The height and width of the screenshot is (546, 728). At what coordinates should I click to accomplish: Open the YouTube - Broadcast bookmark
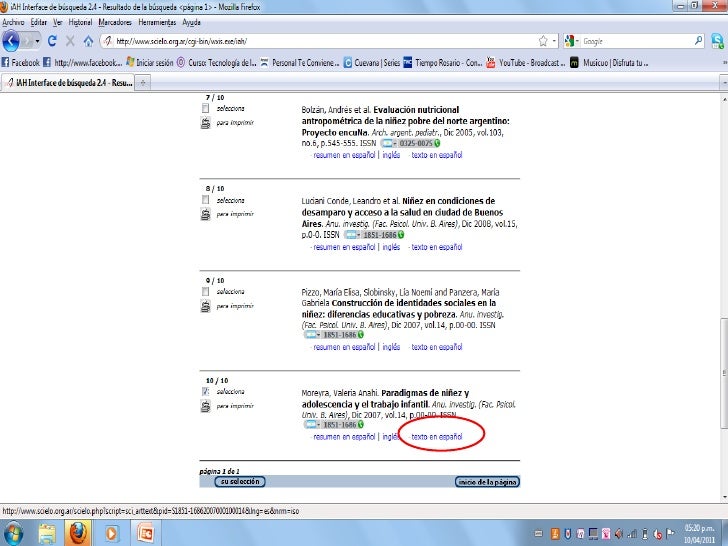[x=526, y=63]
